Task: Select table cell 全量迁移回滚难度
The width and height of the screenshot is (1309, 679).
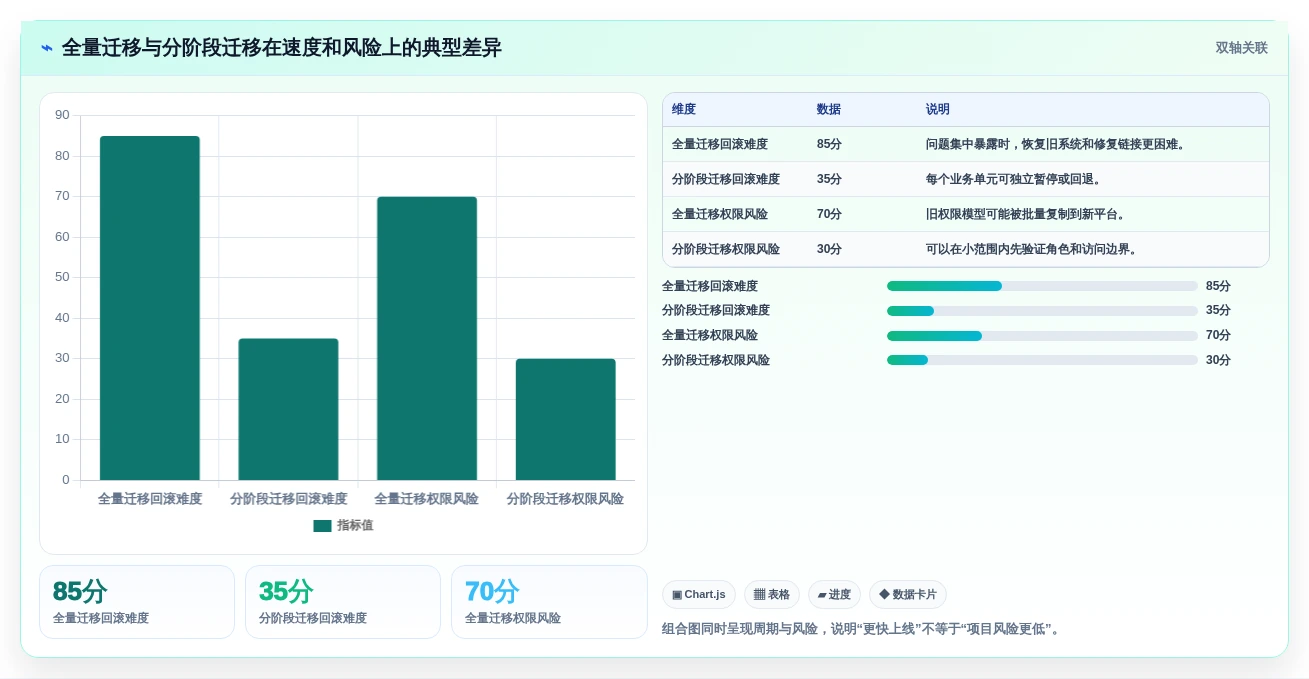Action: tap(720, 144)
